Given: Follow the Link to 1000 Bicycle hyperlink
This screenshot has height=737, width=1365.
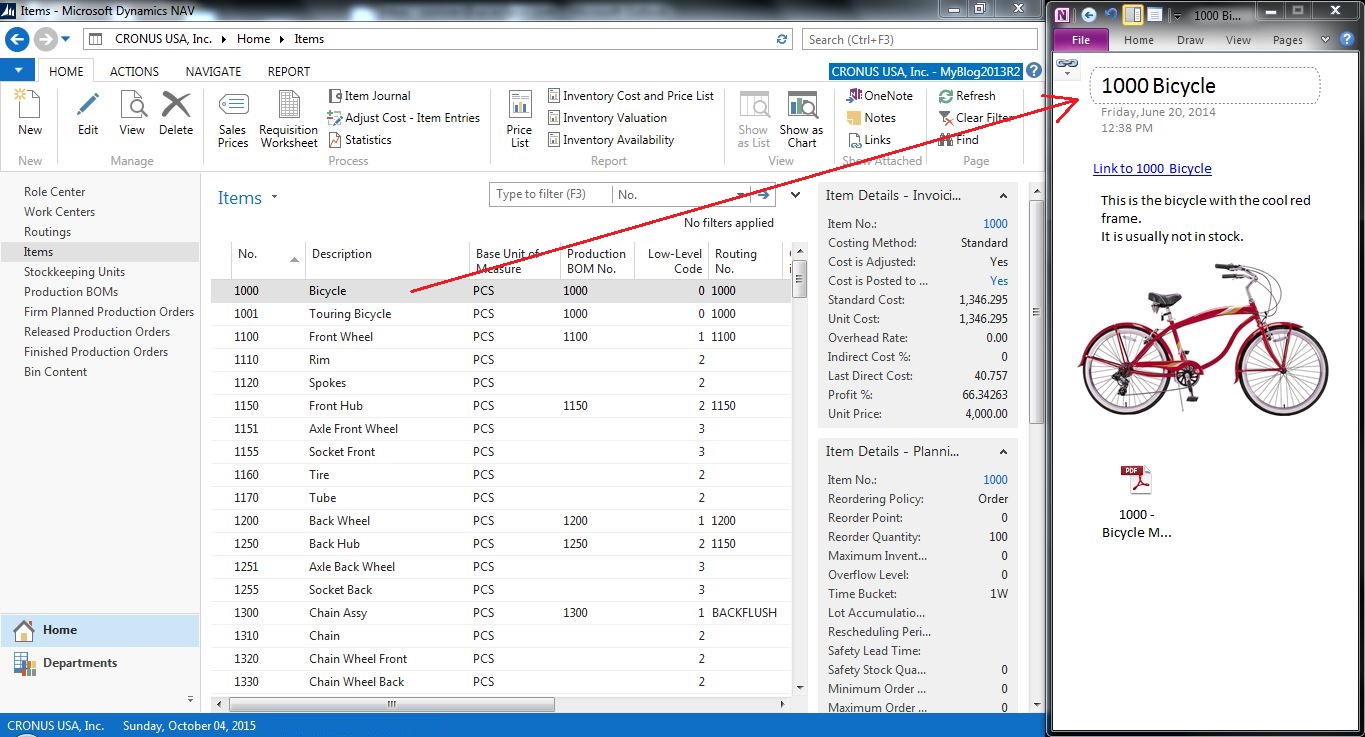Looking at the screenshot, I should 1152,169.
